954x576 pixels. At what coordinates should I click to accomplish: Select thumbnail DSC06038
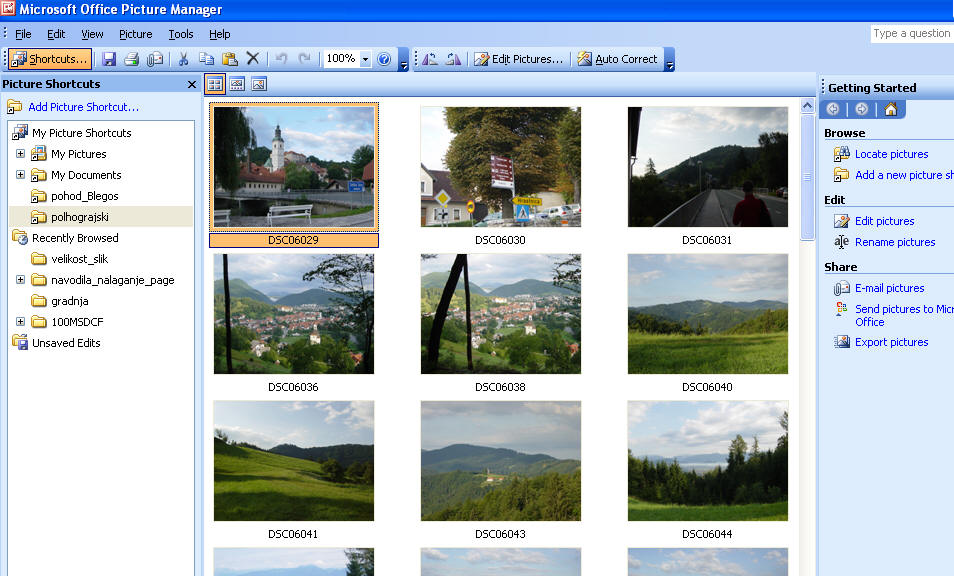click(501, 314)
